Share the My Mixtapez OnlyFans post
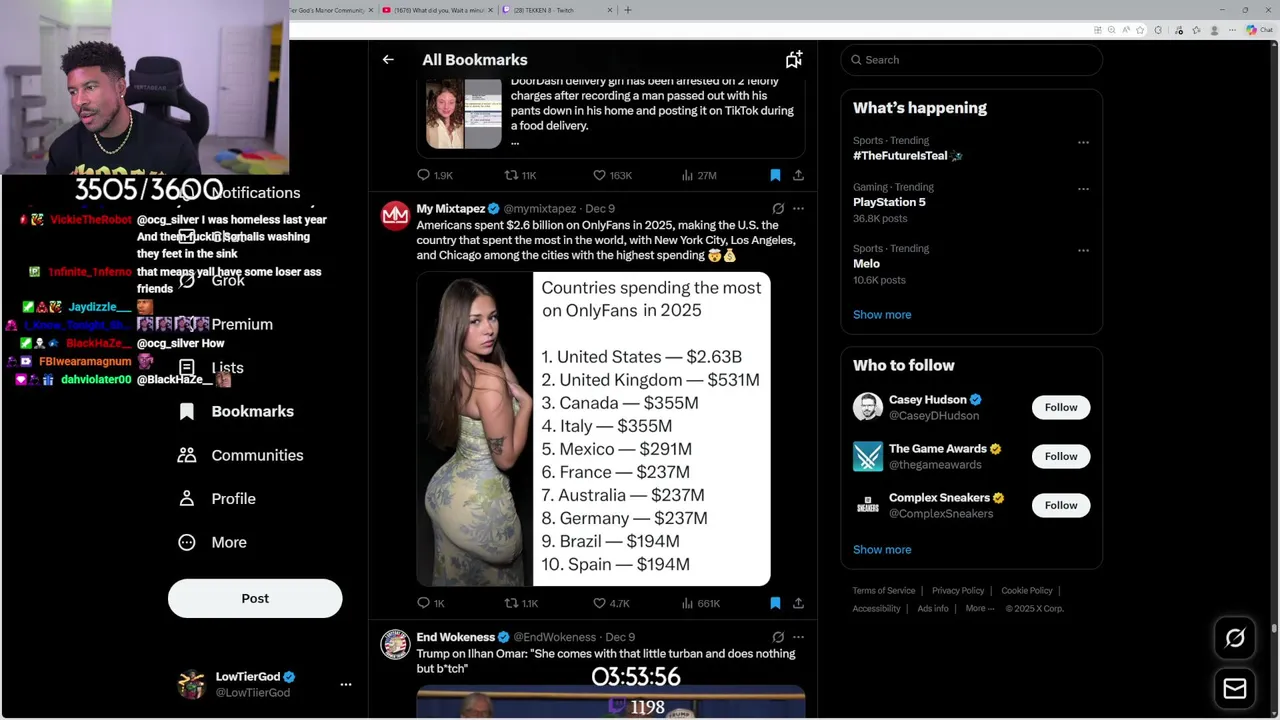This screenshot has width=1280, height=720. (798, 603)
